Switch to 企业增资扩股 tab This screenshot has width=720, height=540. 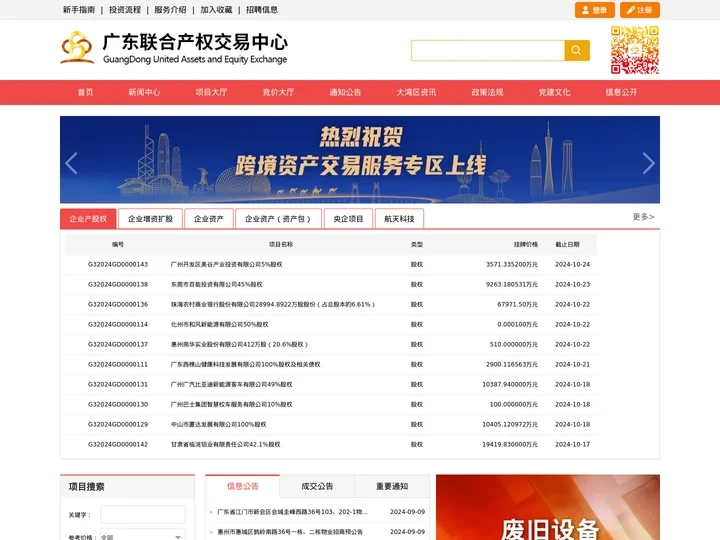pyautogui.click(x=151, y=219)
